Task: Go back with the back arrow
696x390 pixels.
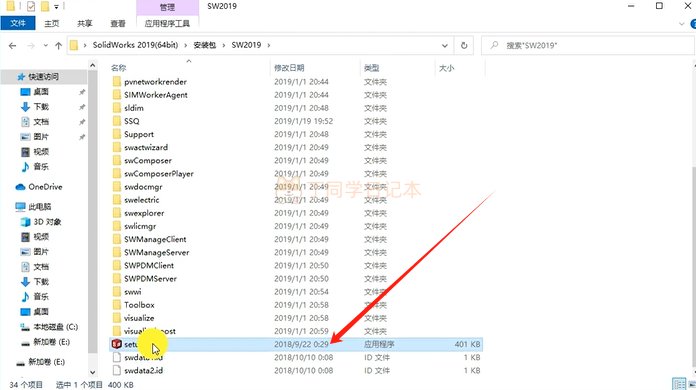Action: (x=12, y=45)
